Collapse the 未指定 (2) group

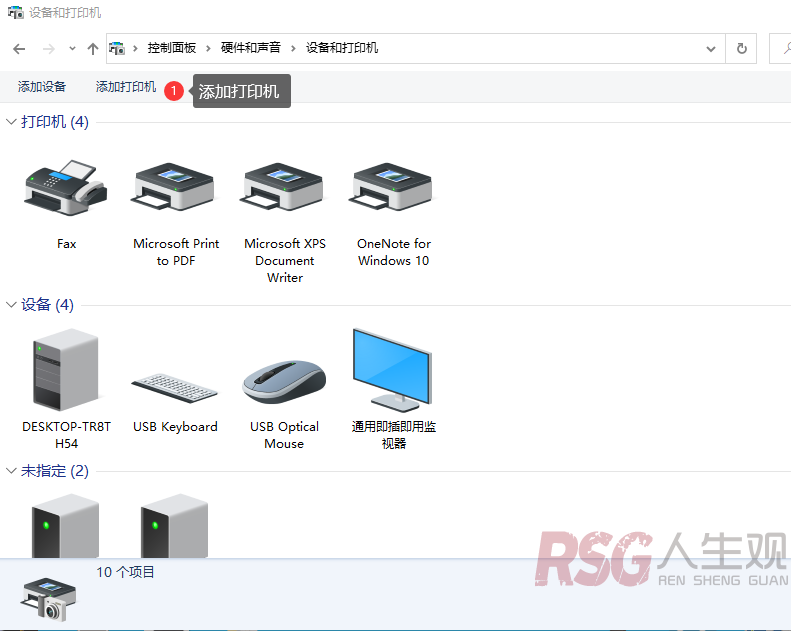point(11,471)
